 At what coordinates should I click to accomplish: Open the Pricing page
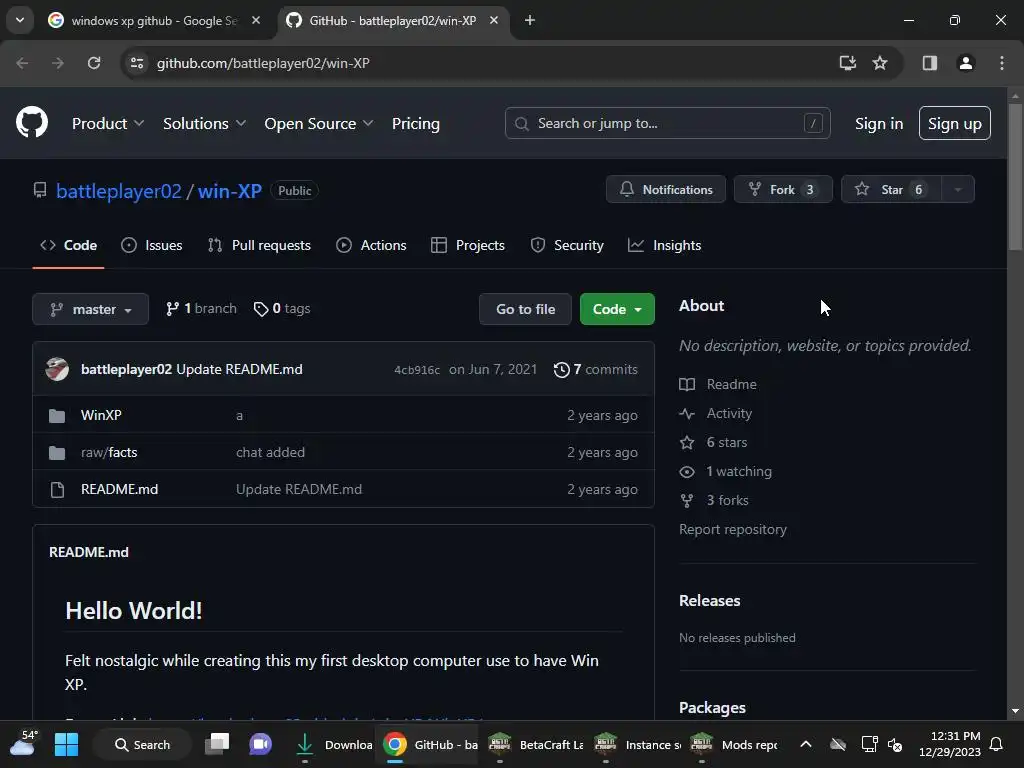[x=415, y=123]
